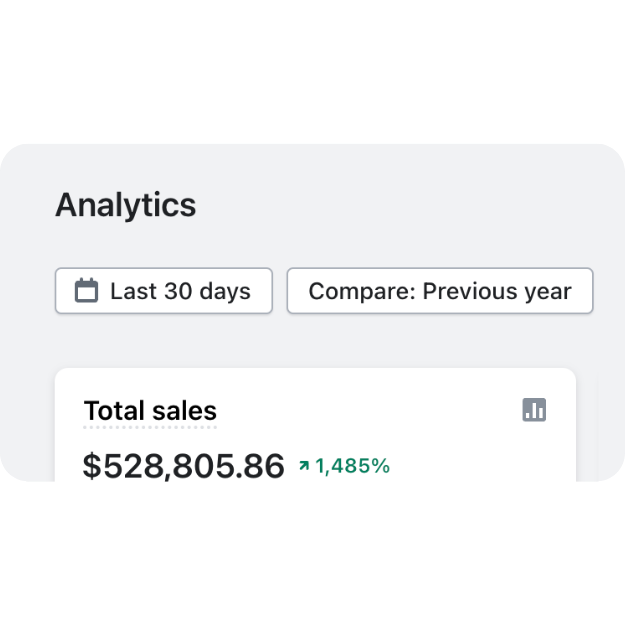Select the $528,805.86 sales figure
Viewport: 625px width, 625px height.
point(183,465)
